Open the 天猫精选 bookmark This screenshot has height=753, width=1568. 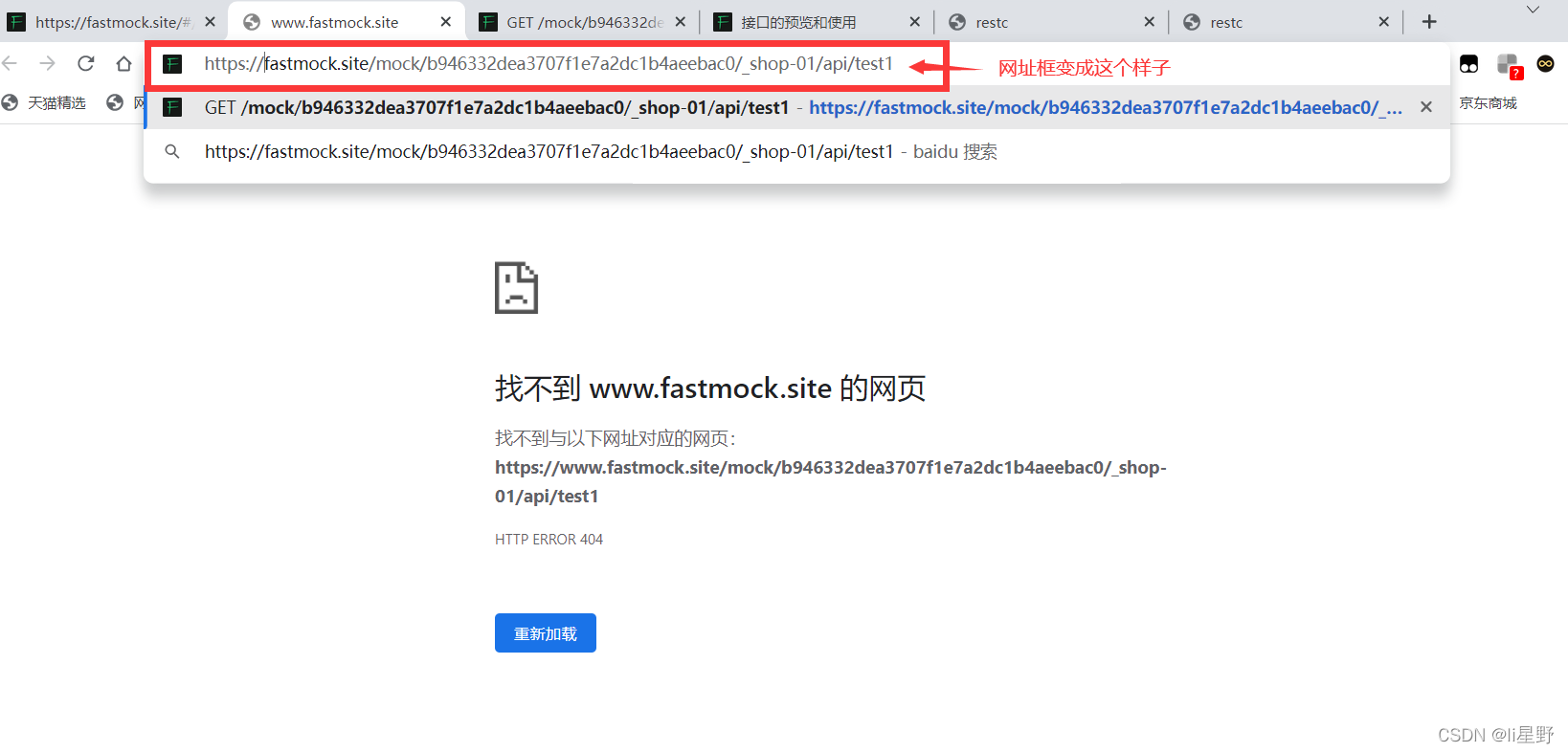click(44, 103)
